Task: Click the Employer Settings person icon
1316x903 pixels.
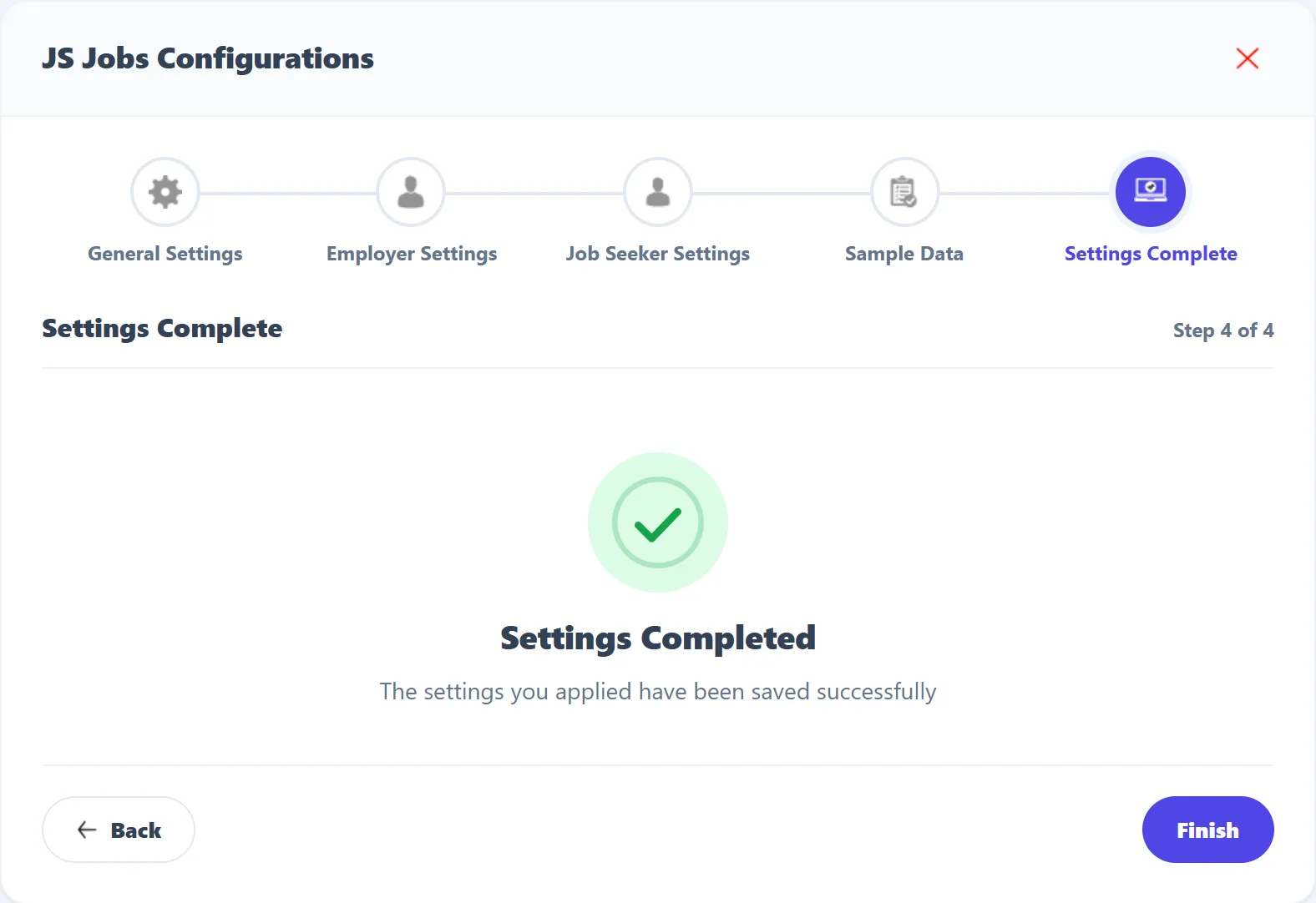Action: click(411, 192)
